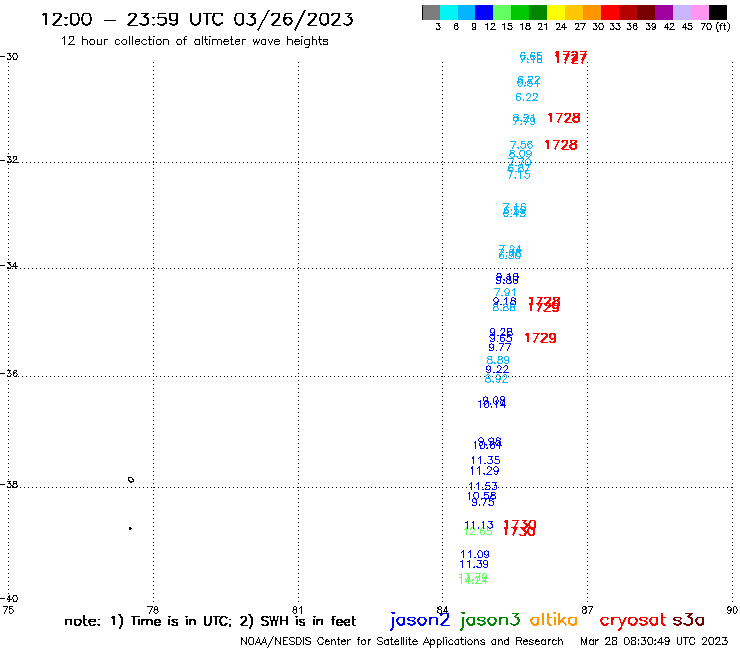
Task: Click the wave height value '7.15'
Action: click(519, 176)
